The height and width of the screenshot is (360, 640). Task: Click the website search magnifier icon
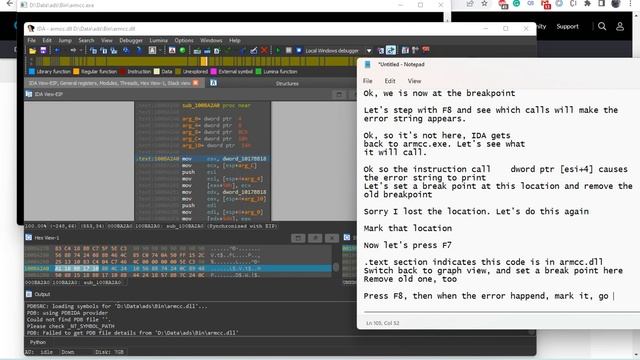tap(602, 27)
